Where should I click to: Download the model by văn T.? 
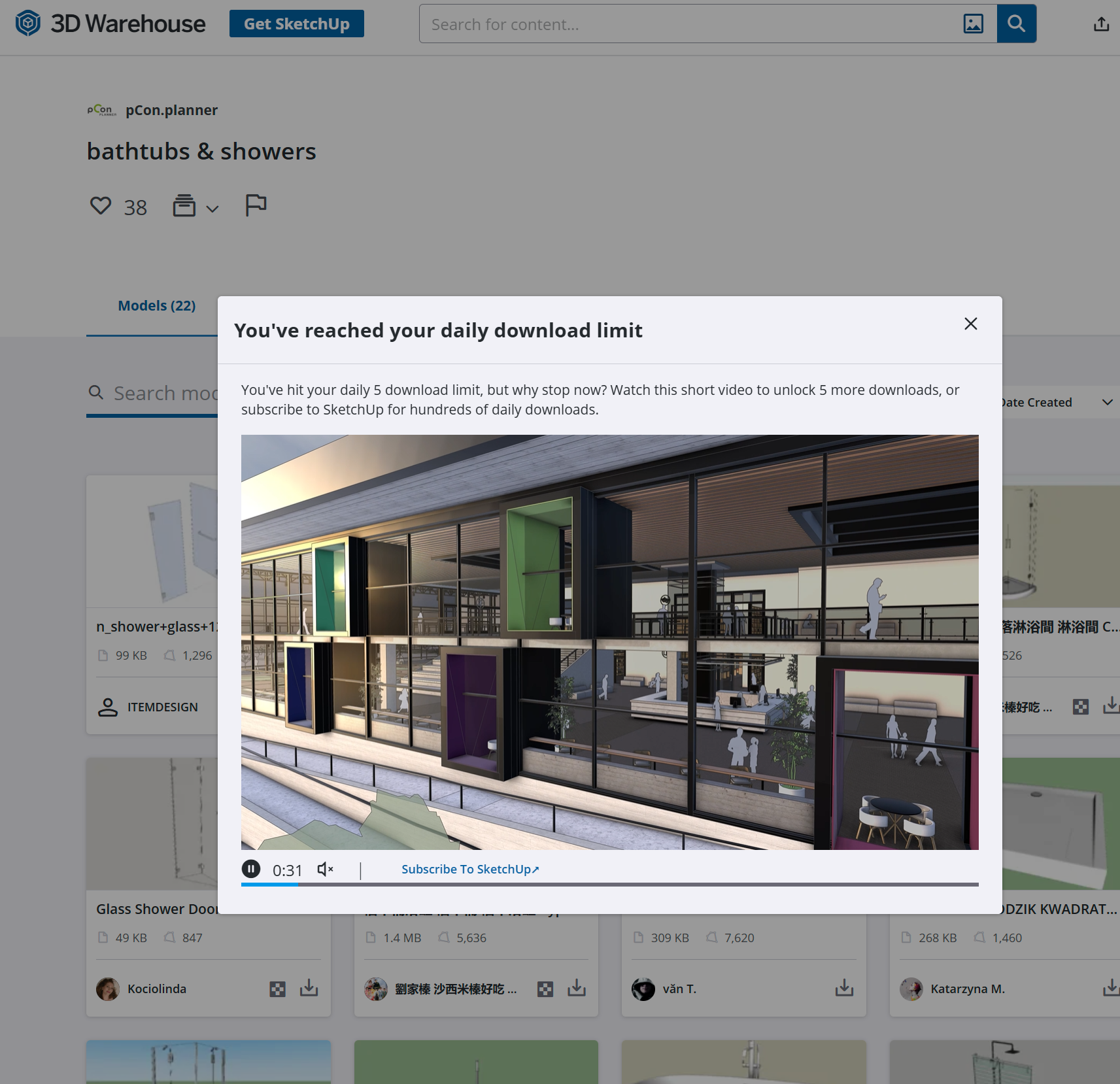(x=844, y=988)
